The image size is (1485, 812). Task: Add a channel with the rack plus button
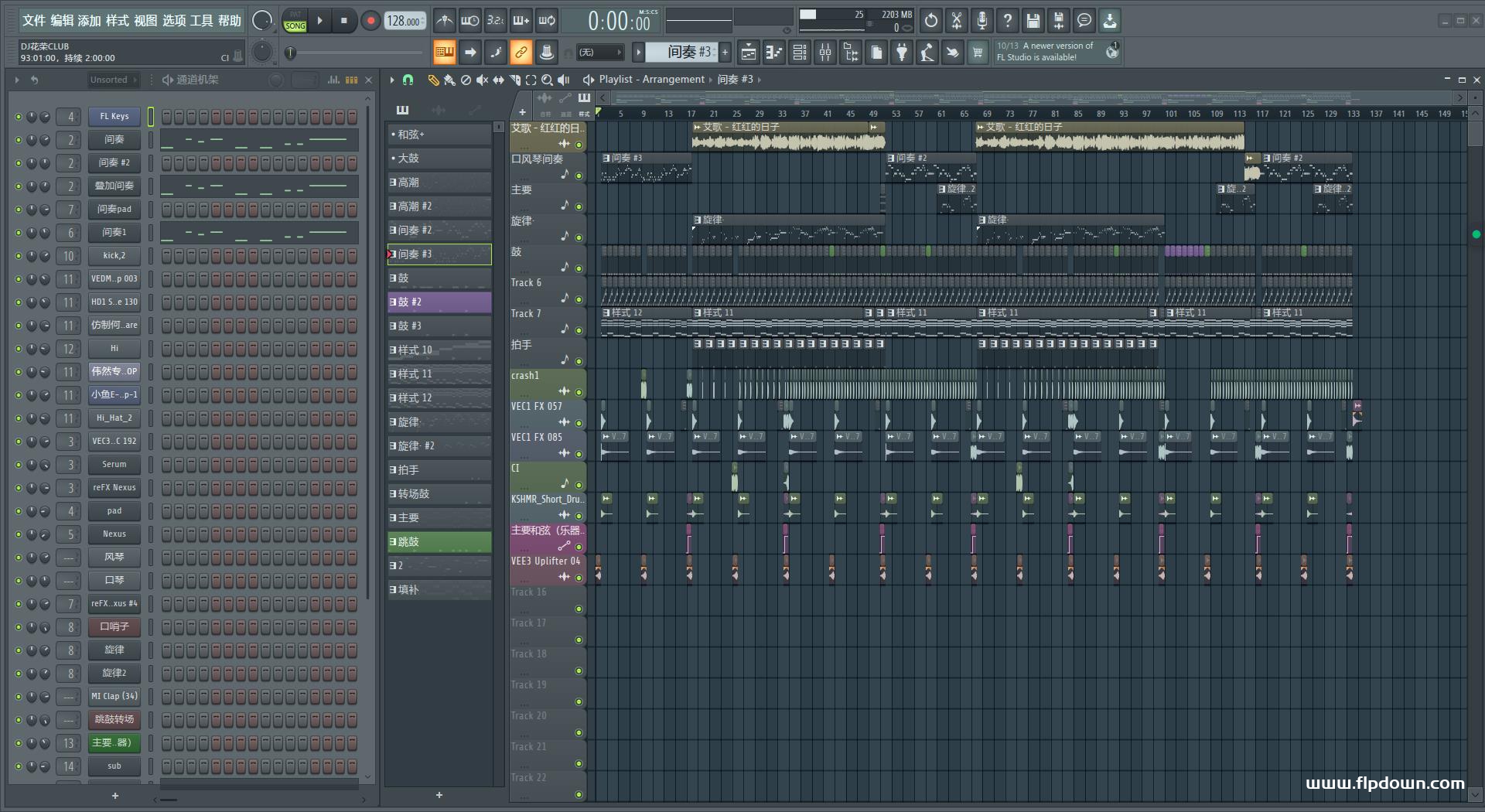pos(115,796)
